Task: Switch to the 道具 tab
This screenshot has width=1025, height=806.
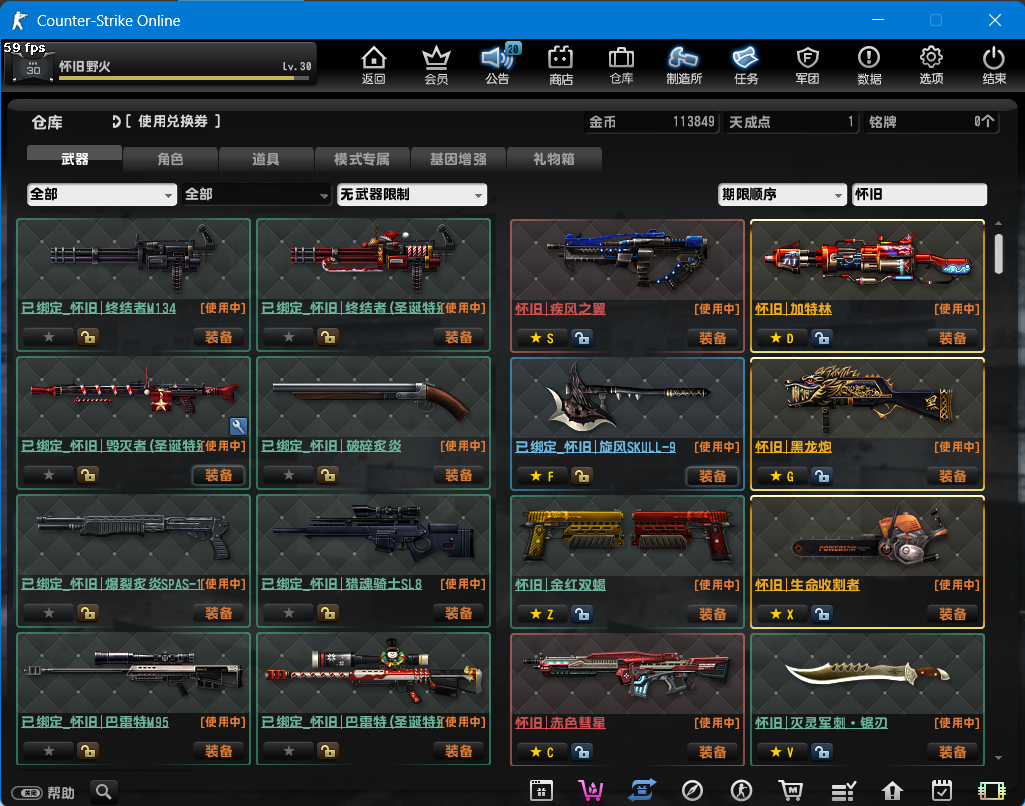Action: 266,159
